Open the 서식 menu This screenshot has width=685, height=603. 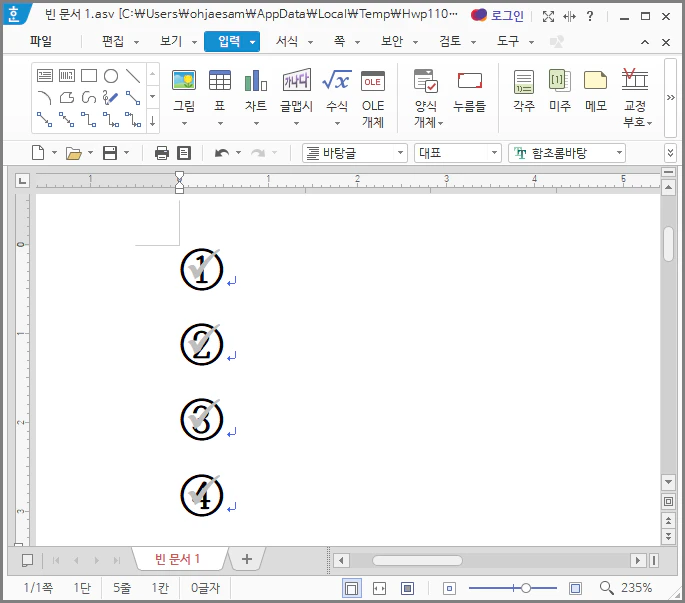pos(287,42)
